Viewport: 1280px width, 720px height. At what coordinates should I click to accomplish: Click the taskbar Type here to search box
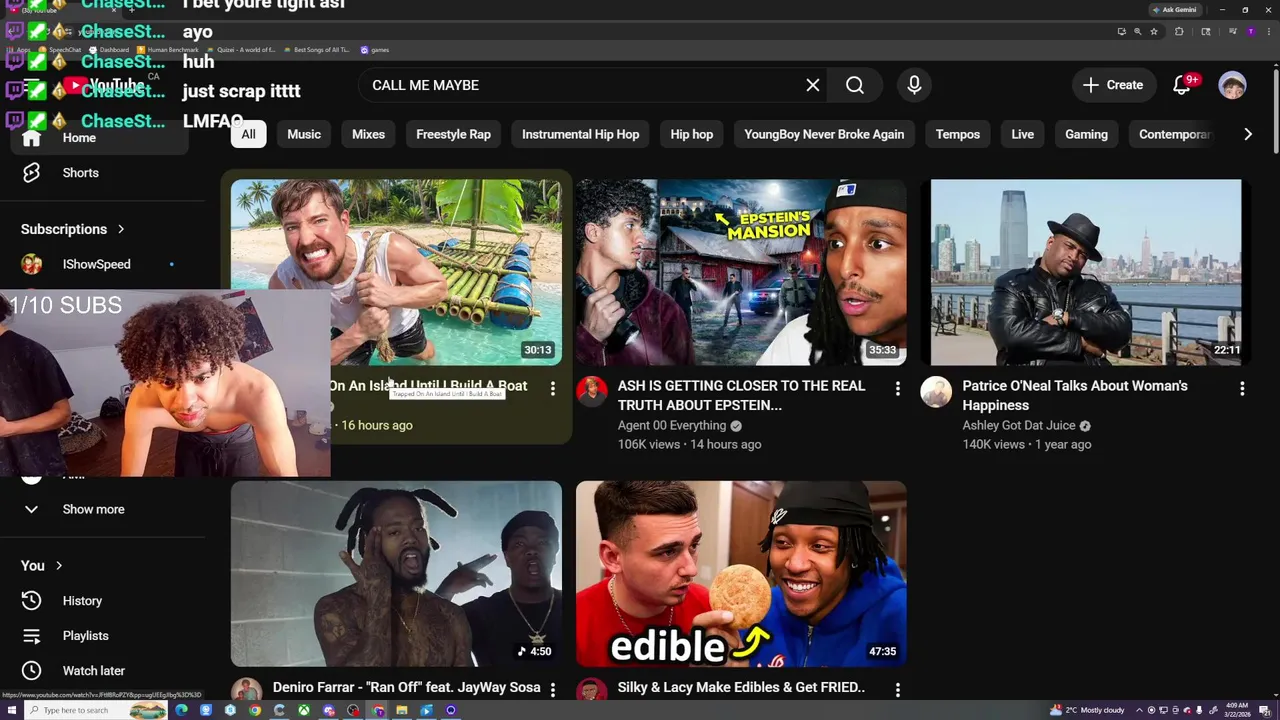click(95, 710)
